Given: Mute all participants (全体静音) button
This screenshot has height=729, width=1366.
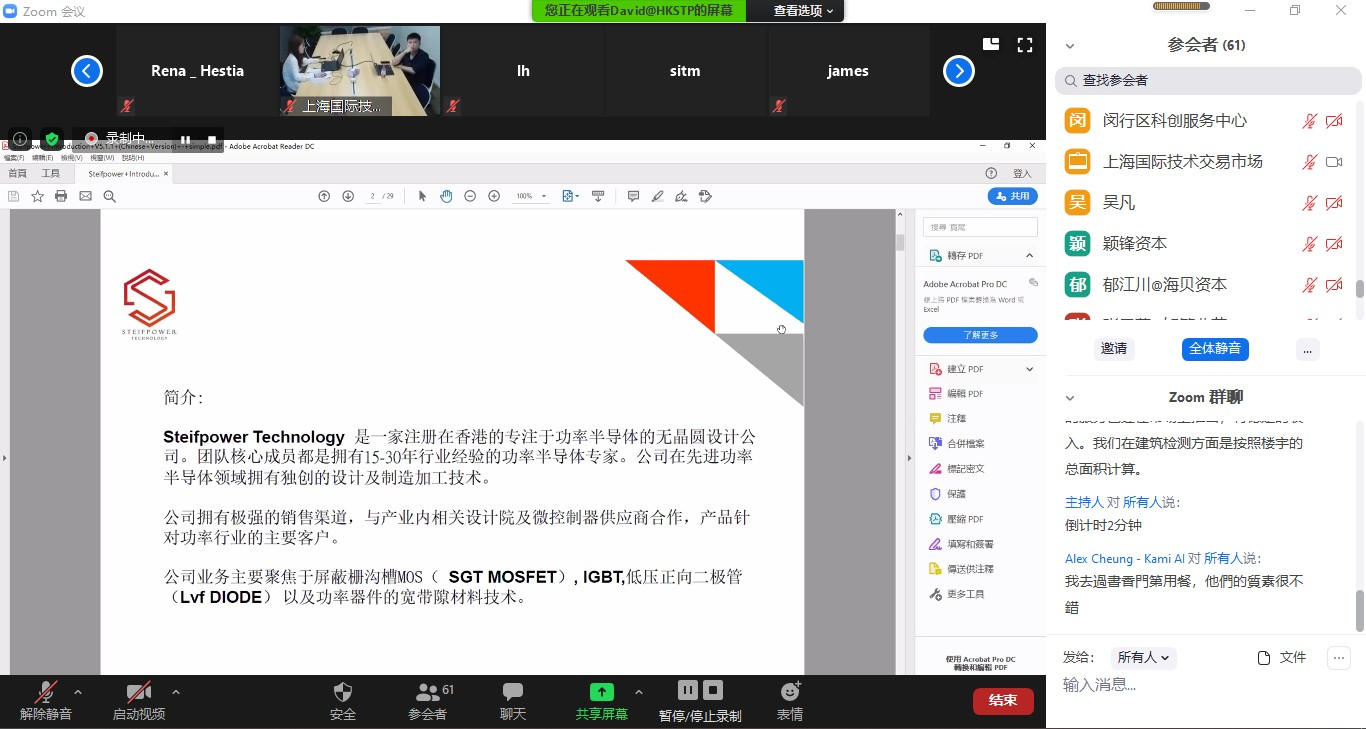Looking at the screenshot, I should [1215, 348].
